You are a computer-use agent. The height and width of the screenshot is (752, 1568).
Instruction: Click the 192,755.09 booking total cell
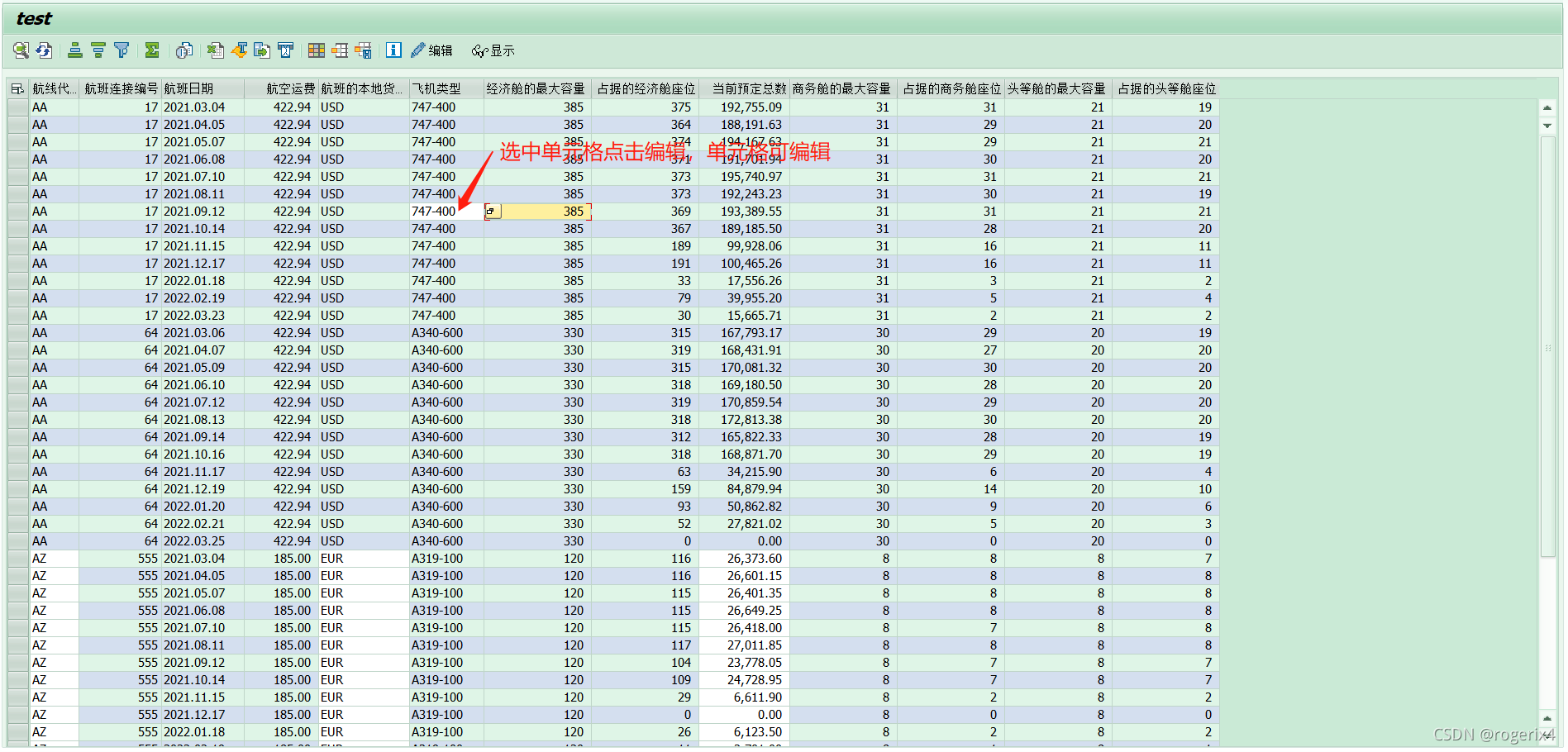point(744,107)
